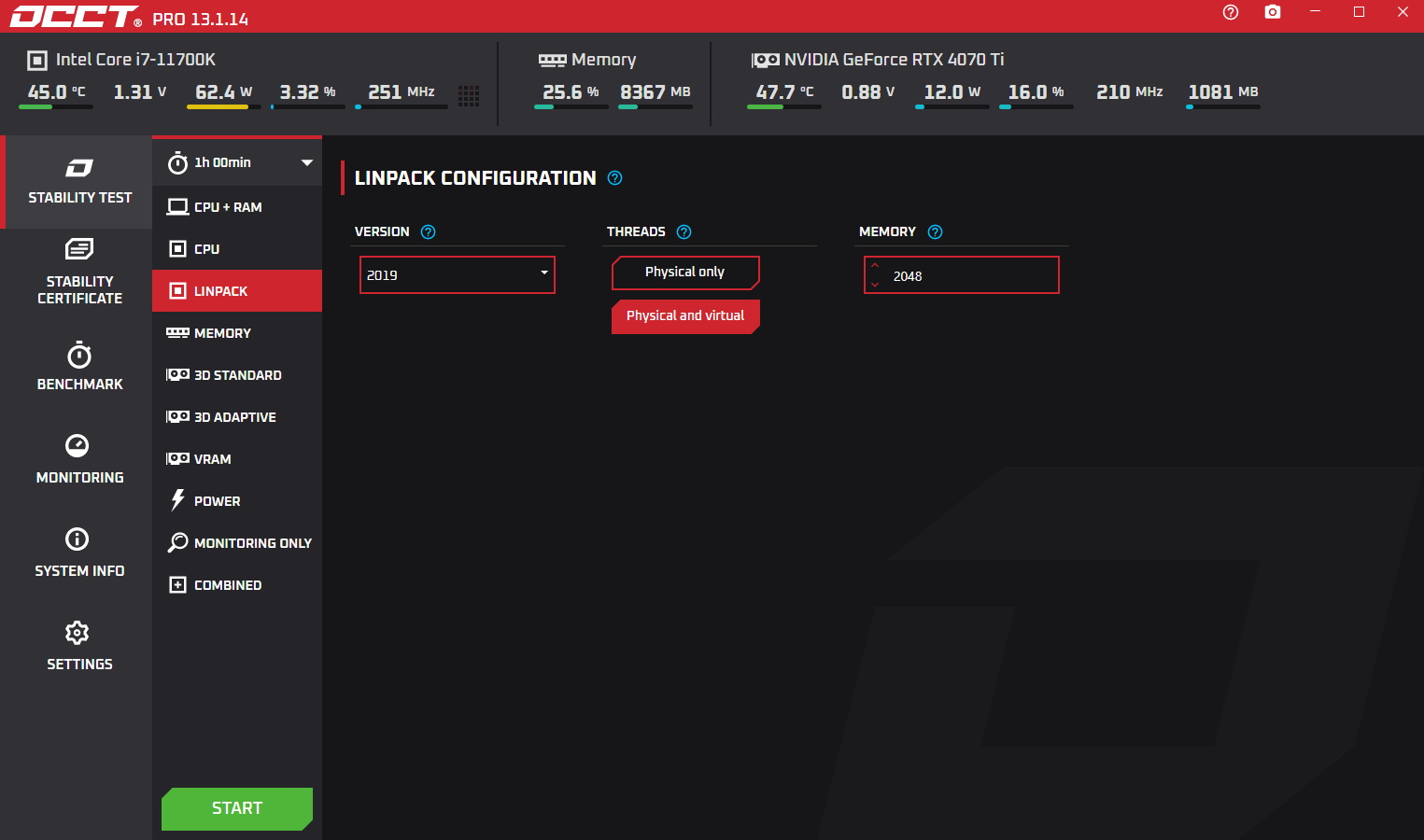Image resolution: width=1424 pixels, height=840 pixels.
Task: Select the LINPACK test
Action: [237, 291]
